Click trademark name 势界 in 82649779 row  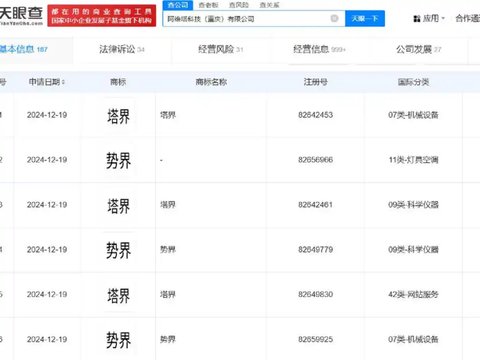(x=168, y=250)
